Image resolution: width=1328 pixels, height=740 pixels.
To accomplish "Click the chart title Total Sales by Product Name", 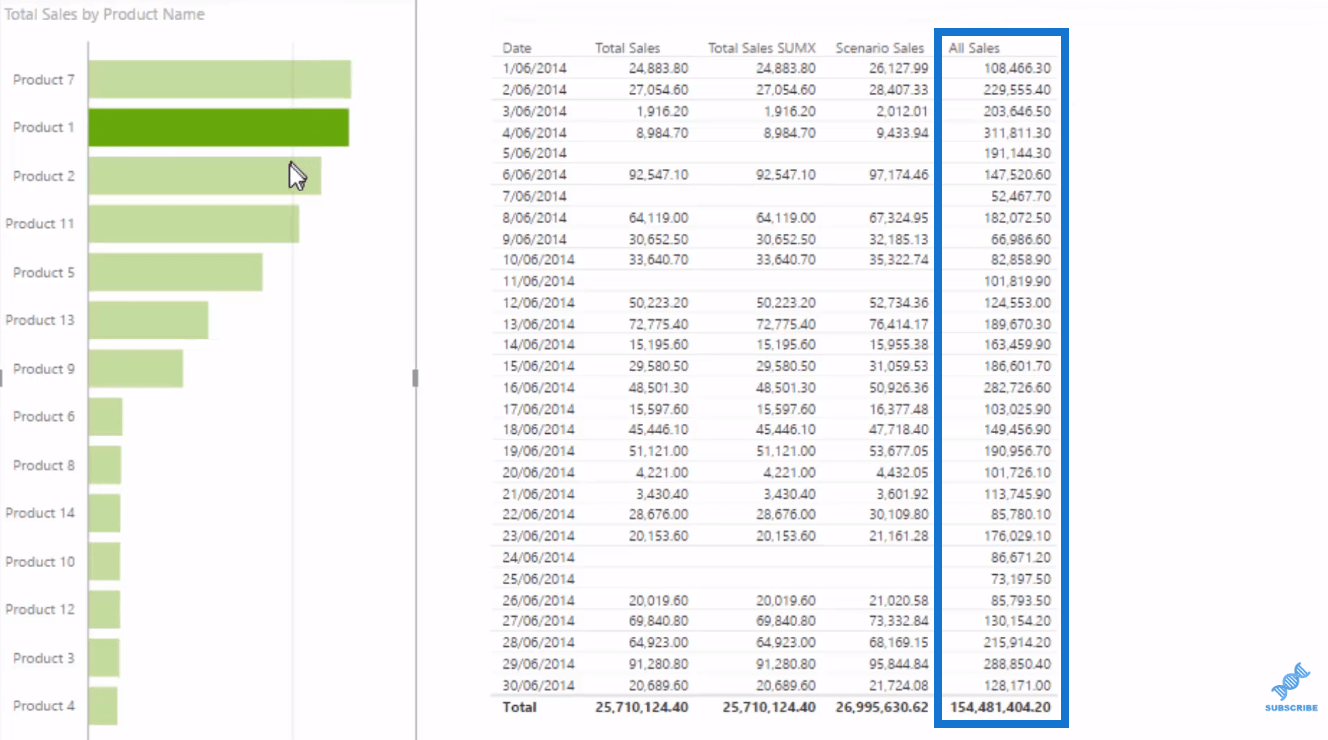I will [103, 15].
